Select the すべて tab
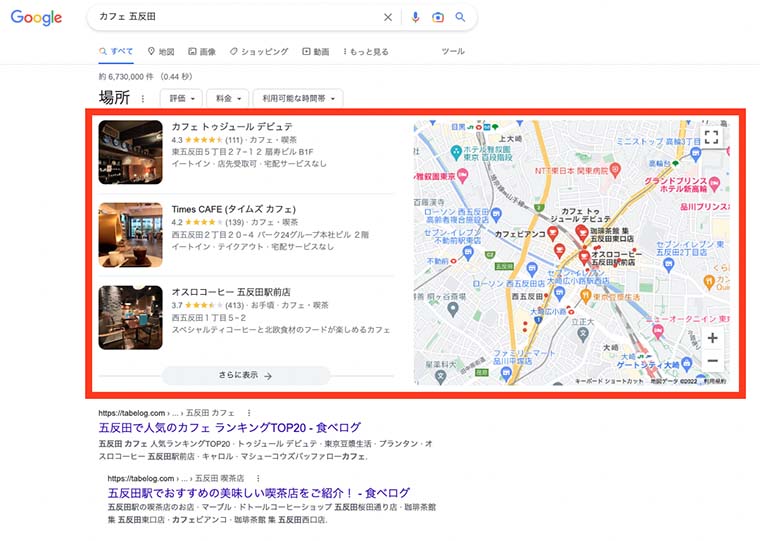Image resolution: width=760 pixels, height=541 pixels. [x=116, y=51]
